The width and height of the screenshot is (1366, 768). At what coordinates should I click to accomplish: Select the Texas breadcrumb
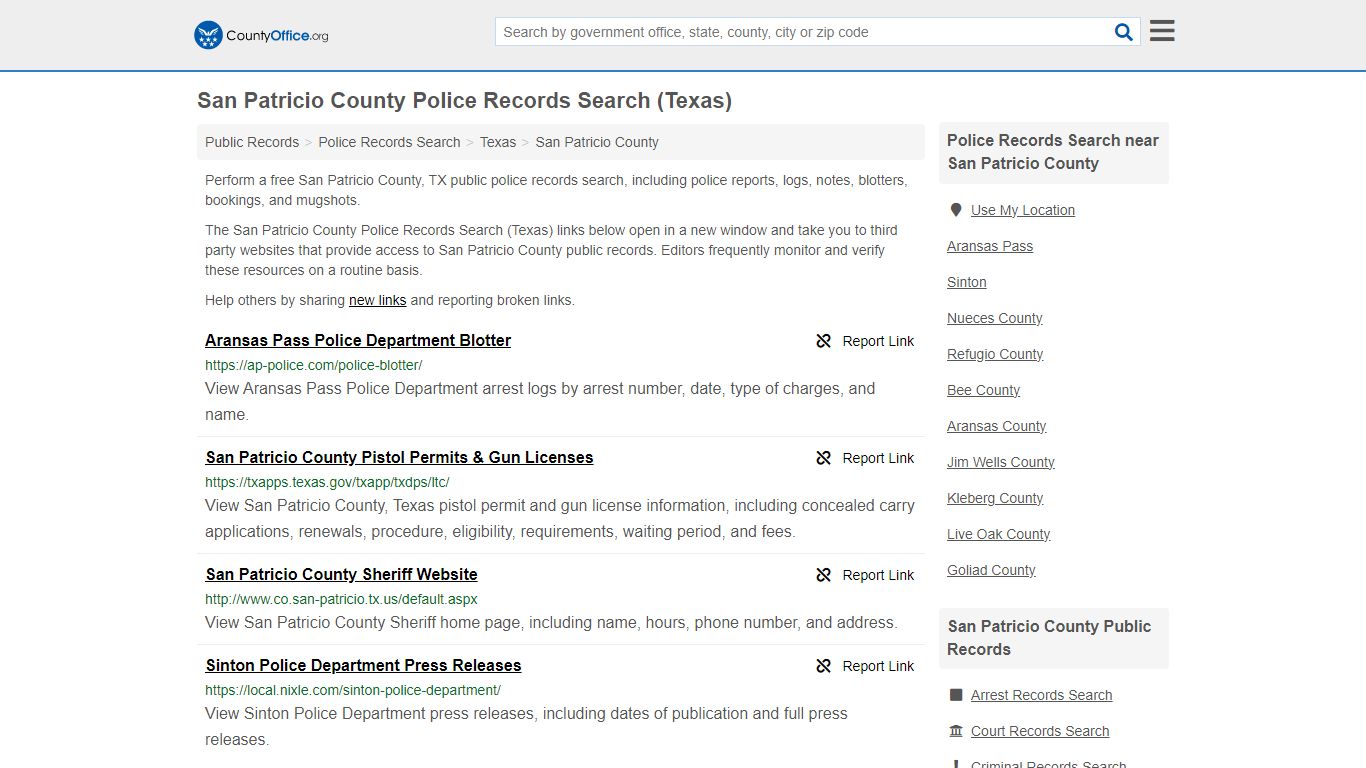498,142
